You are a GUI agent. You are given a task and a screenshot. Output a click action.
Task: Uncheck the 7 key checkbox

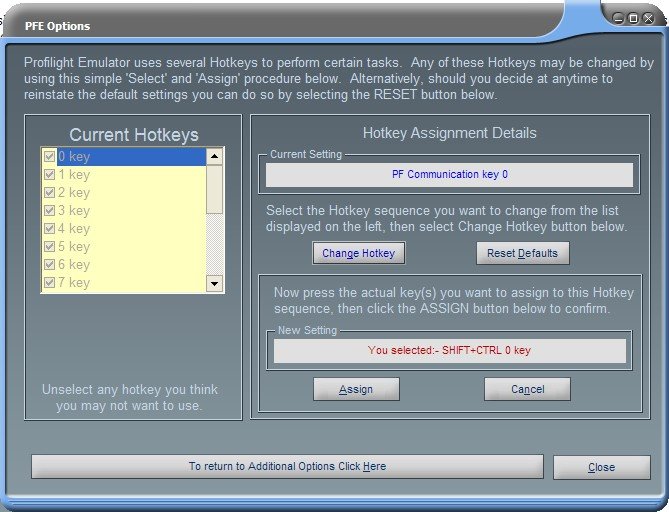tap(49, 282)
